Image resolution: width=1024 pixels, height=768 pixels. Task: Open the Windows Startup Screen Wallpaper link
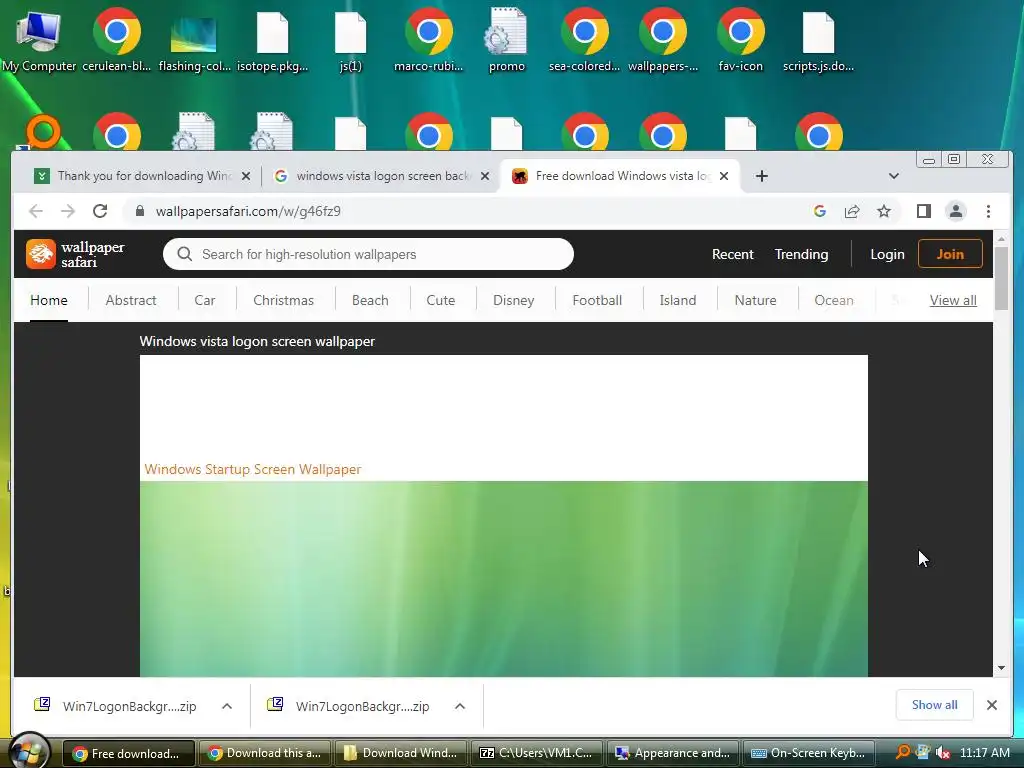coord(253,469)
